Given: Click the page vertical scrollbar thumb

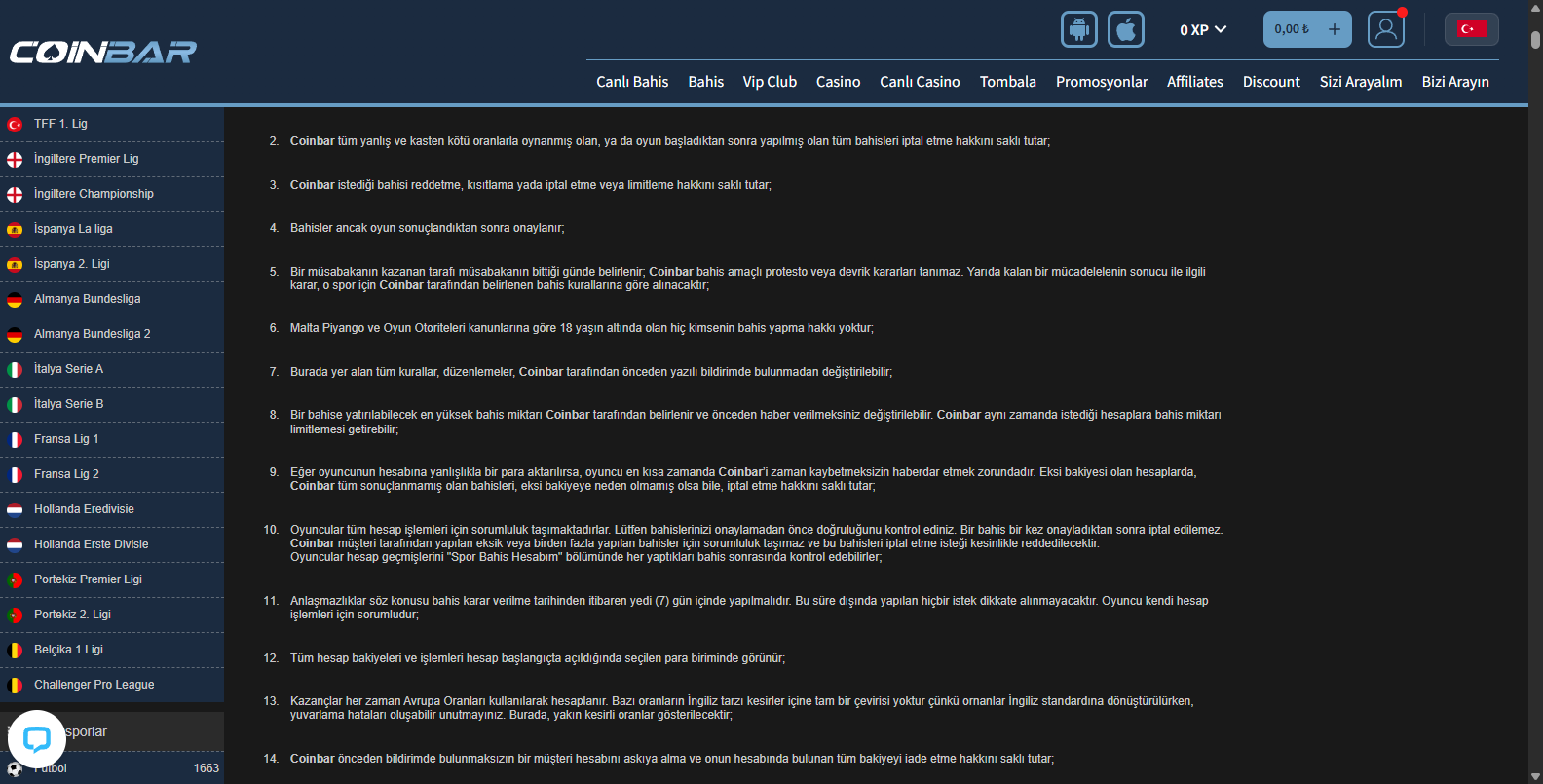Looking at the screenshot, I should (1535, 40).
